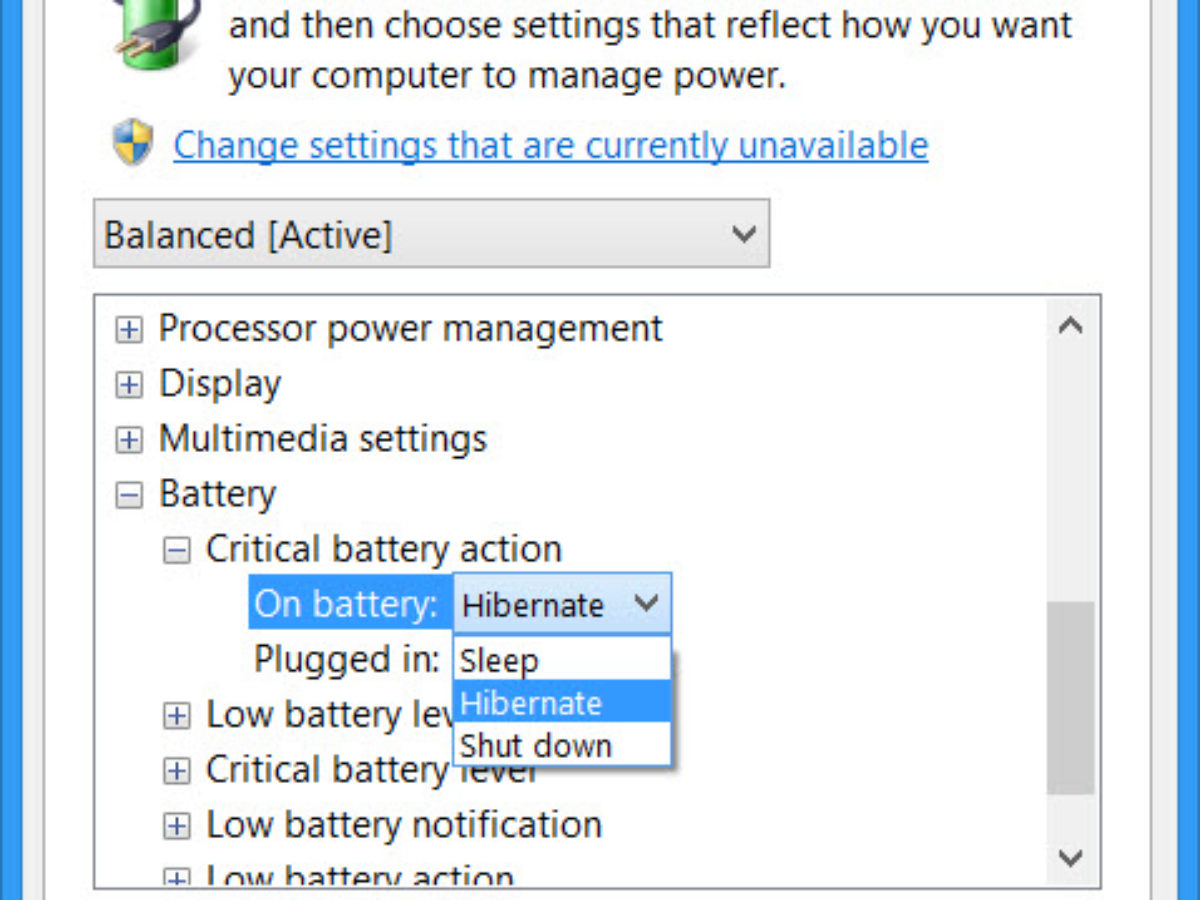Expand Multimedia settings node
Viewport: 1200px width, 900px height.
(x=128, y=440)
